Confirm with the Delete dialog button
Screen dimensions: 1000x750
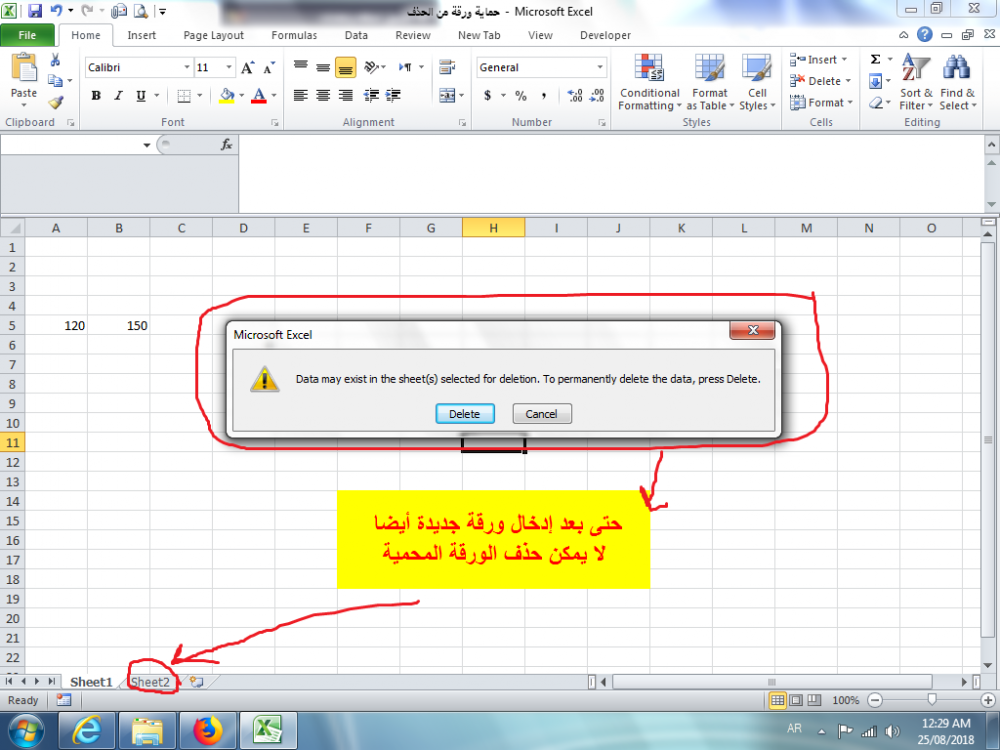pyautogui.click(x=465, y=414)
